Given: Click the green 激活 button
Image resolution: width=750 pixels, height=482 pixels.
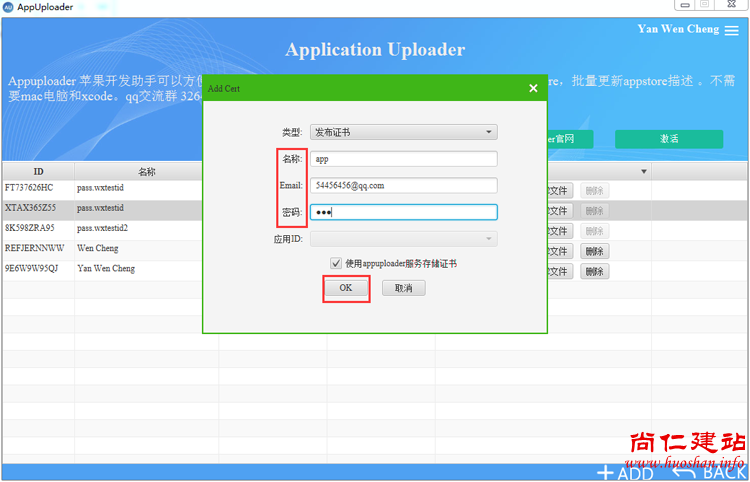Looking at the screenshot, I should [x=668, y=139].
